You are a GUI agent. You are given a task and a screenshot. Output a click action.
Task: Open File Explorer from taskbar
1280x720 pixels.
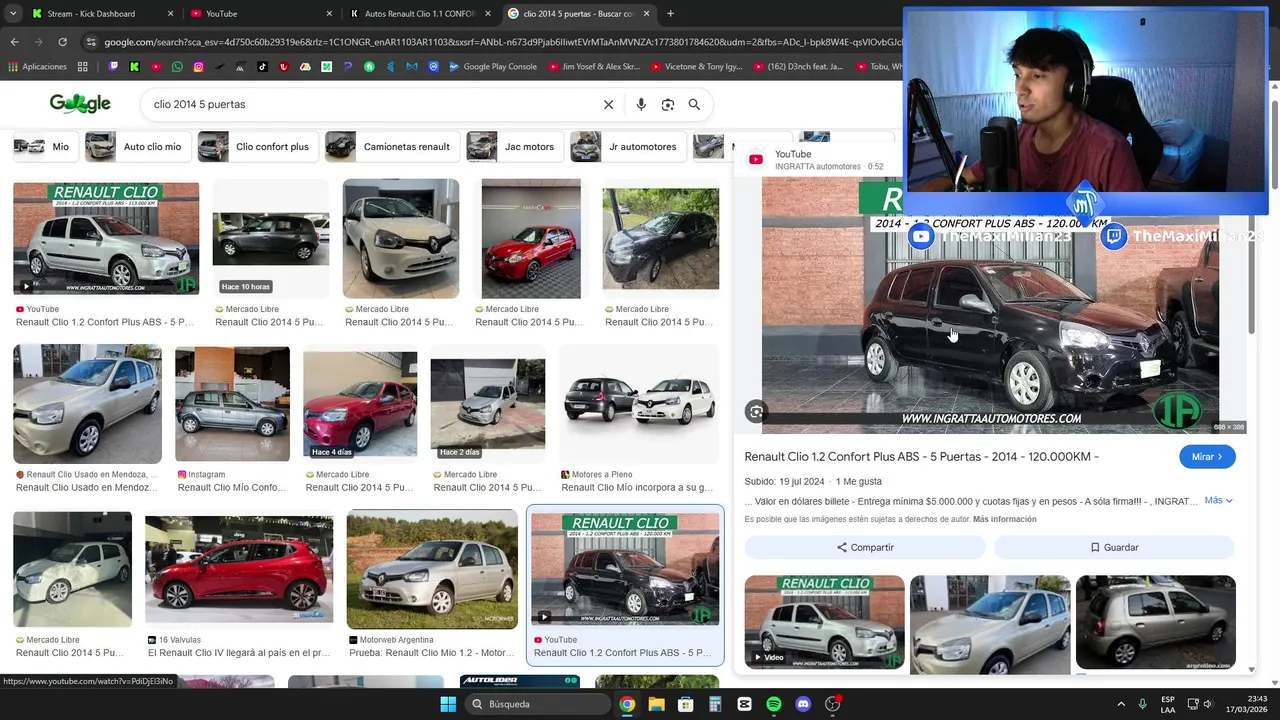[656, 704]
